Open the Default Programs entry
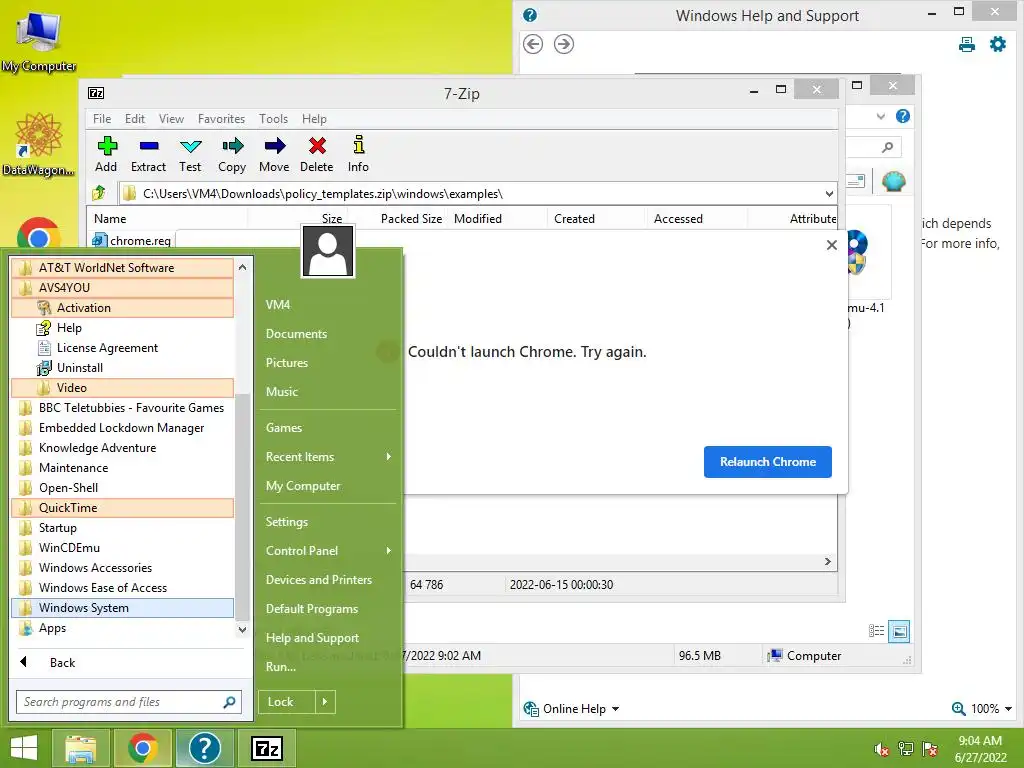The height and width of the screenshot is (768, 1024). (x=312, y=609)
